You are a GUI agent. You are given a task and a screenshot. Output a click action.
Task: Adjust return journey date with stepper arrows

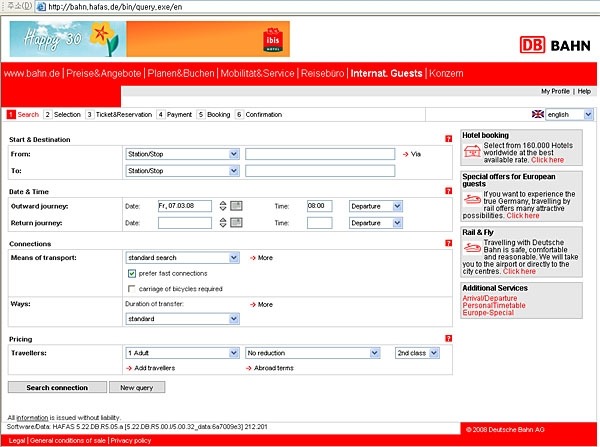coord(223,222)
